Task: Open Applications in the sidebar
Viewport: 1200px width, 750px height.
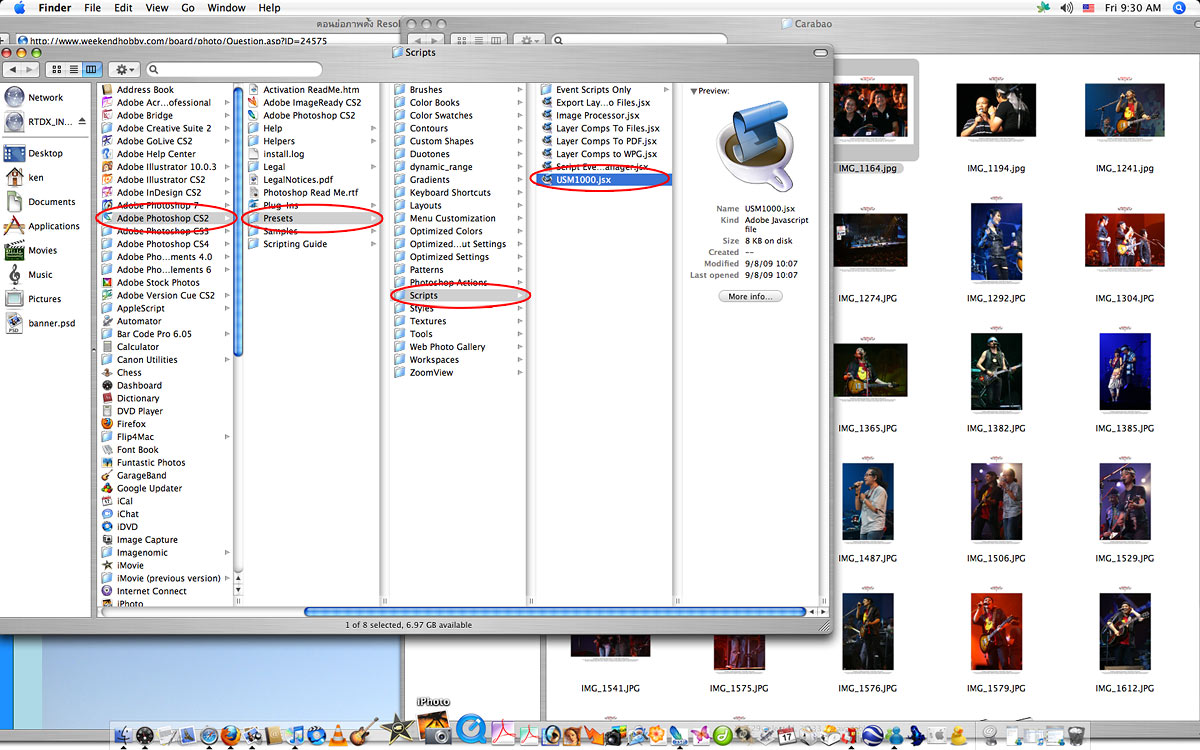Action: click(x=53, y=226)
